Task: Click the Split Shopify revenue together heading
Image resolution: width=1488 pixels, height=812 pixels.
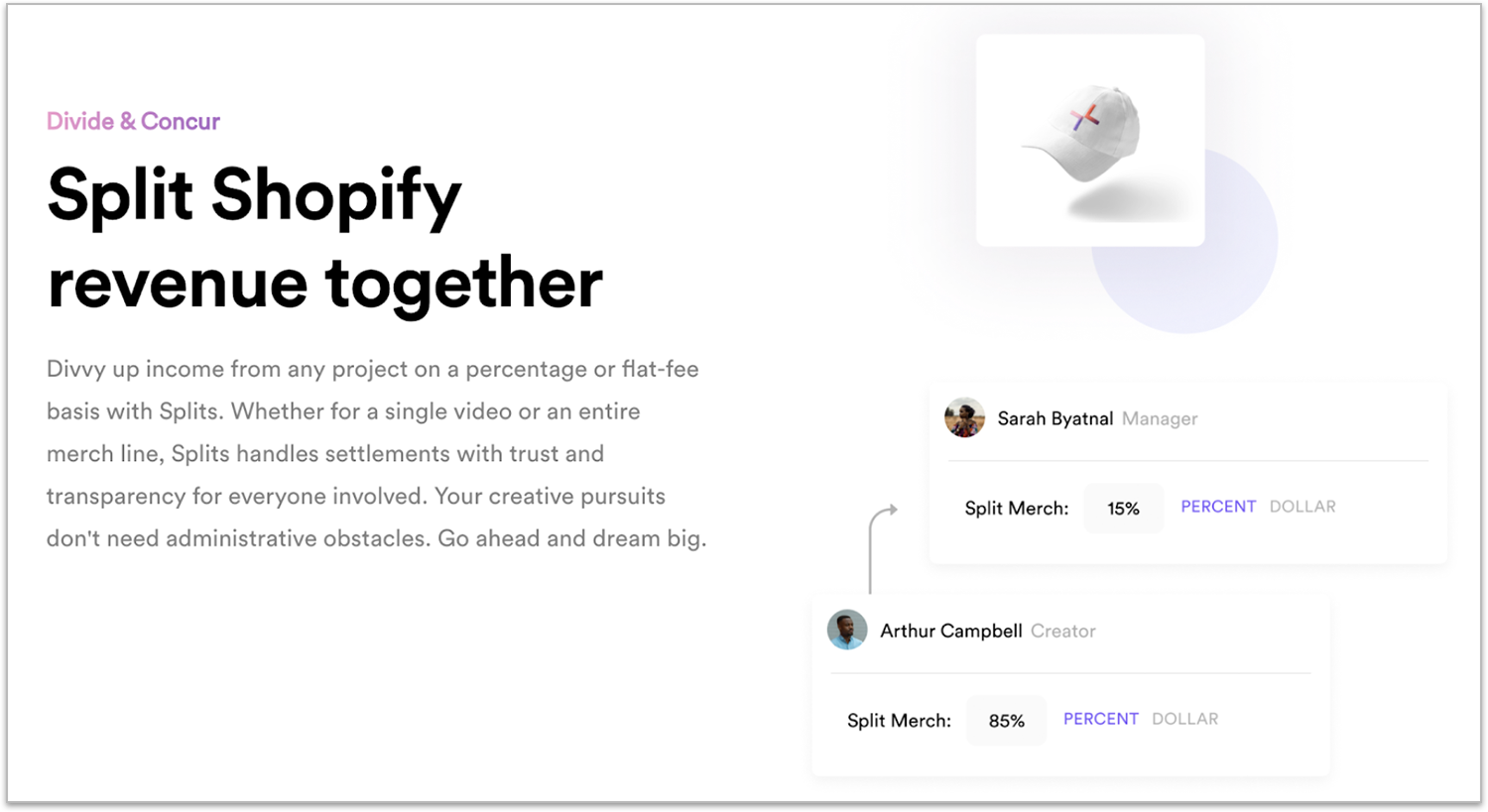Action: tap(324, 238)
